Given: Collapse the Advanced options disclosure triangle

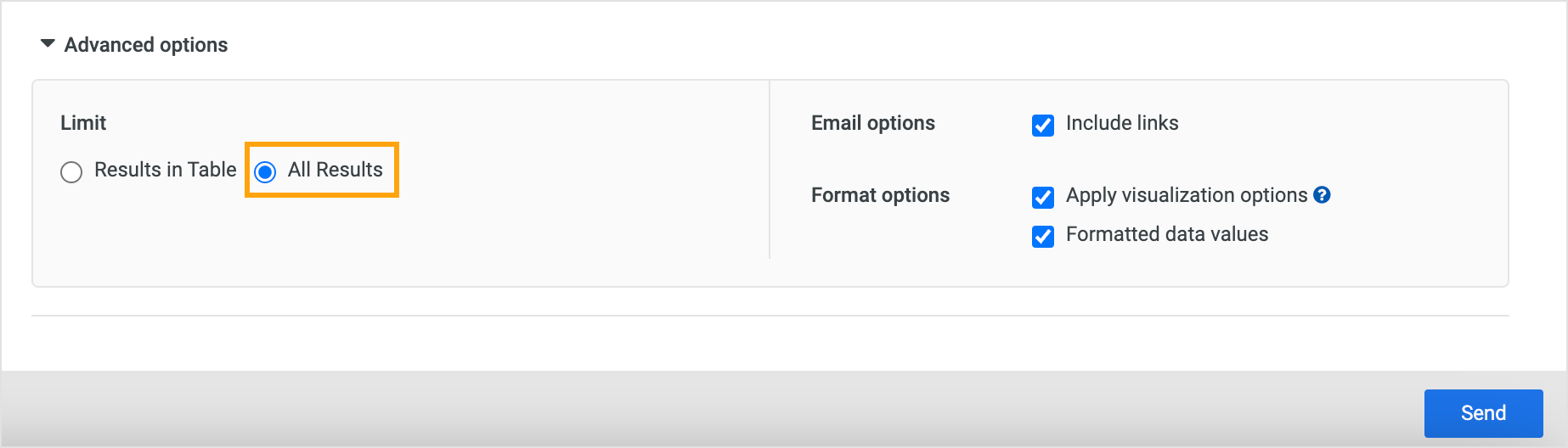Looking at the screenshot, I should point(48,43).
